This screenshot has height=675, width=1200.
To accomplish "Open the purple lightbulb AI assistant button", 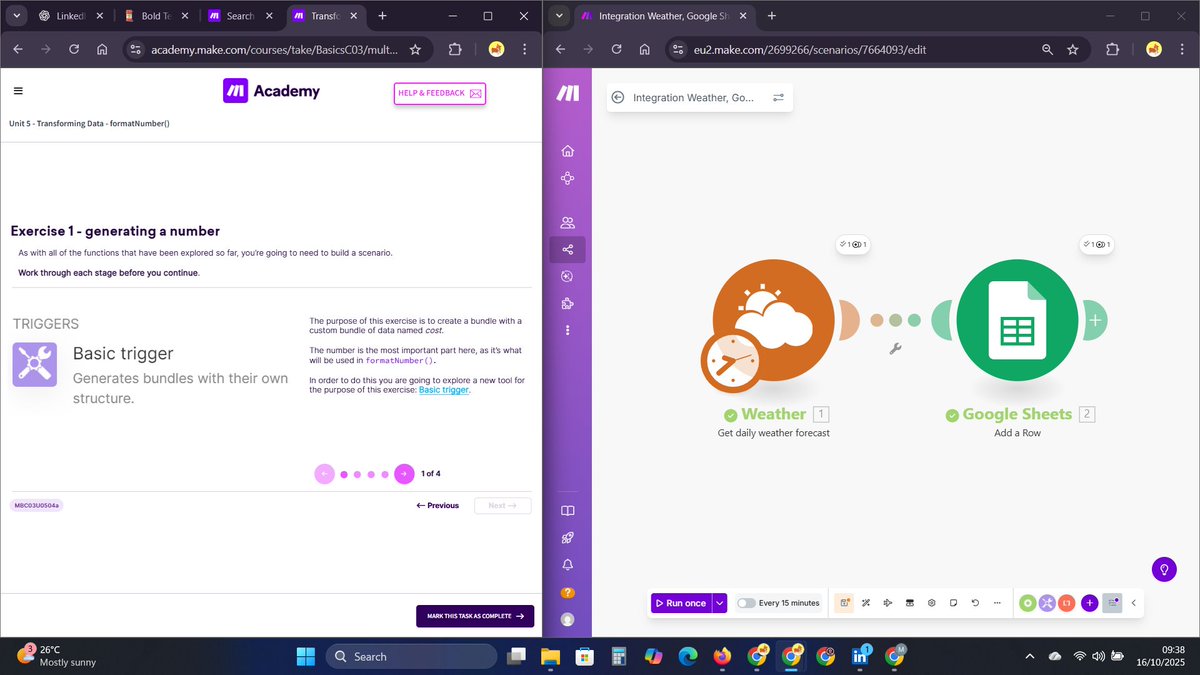I will [1163, 569].
